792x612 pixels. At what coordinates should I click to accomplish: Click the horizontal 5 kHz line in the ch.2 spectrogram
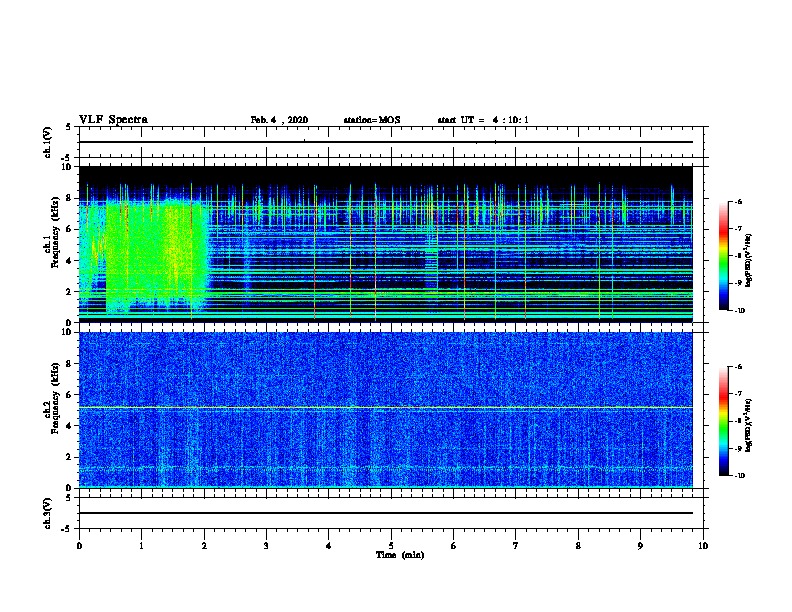(x=386, y=407)
